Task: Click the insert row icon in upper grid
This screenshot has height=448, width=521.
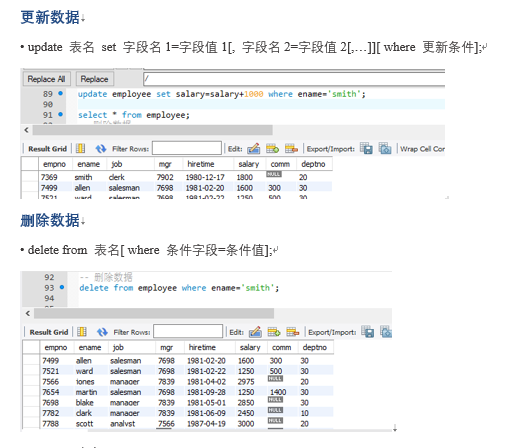Action: pyautogui.click(x=272, y=149)
